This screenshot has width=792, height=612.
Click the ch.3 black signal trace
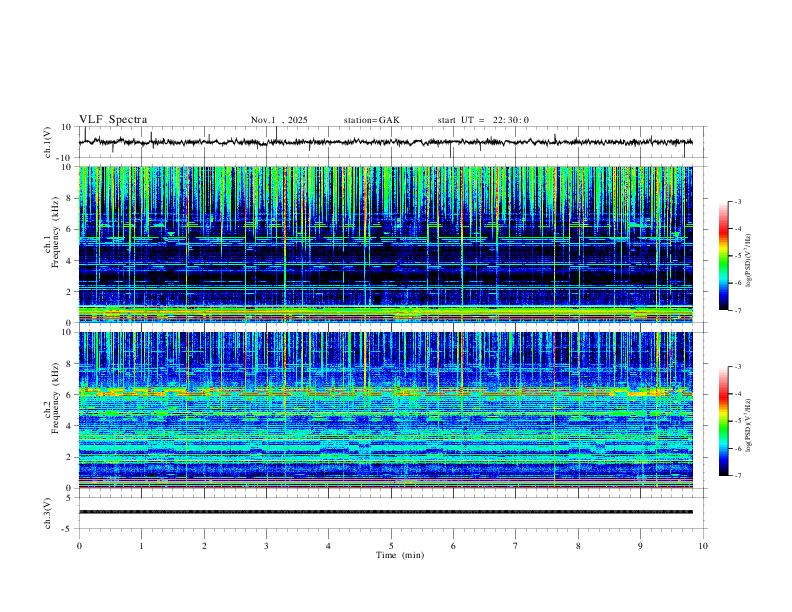click(x=386, y=512)
